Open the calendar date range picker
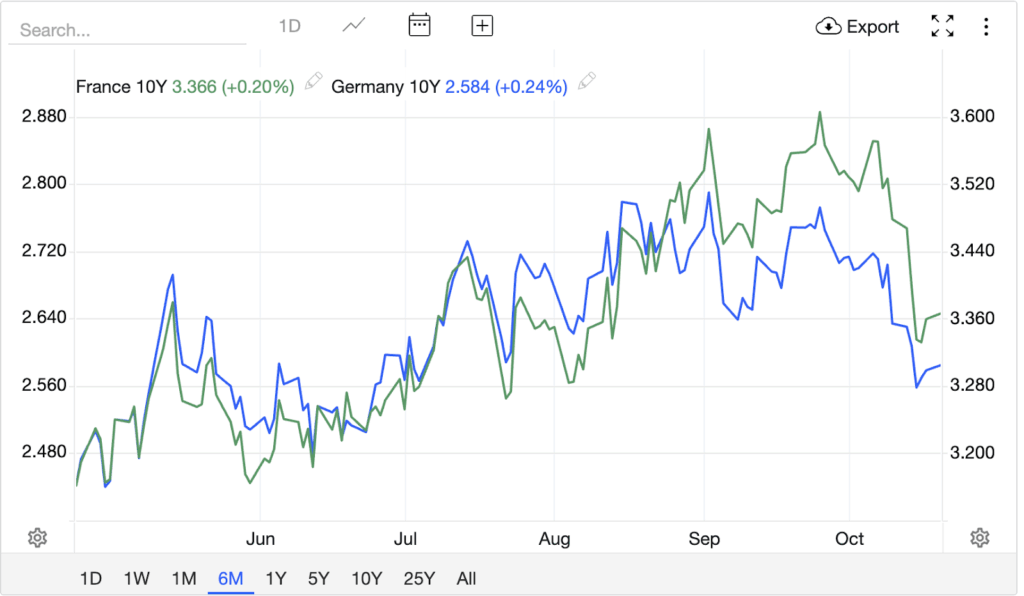Viewport: 1024px width, 596px height. pyautogui.click(x=419, y=26)
